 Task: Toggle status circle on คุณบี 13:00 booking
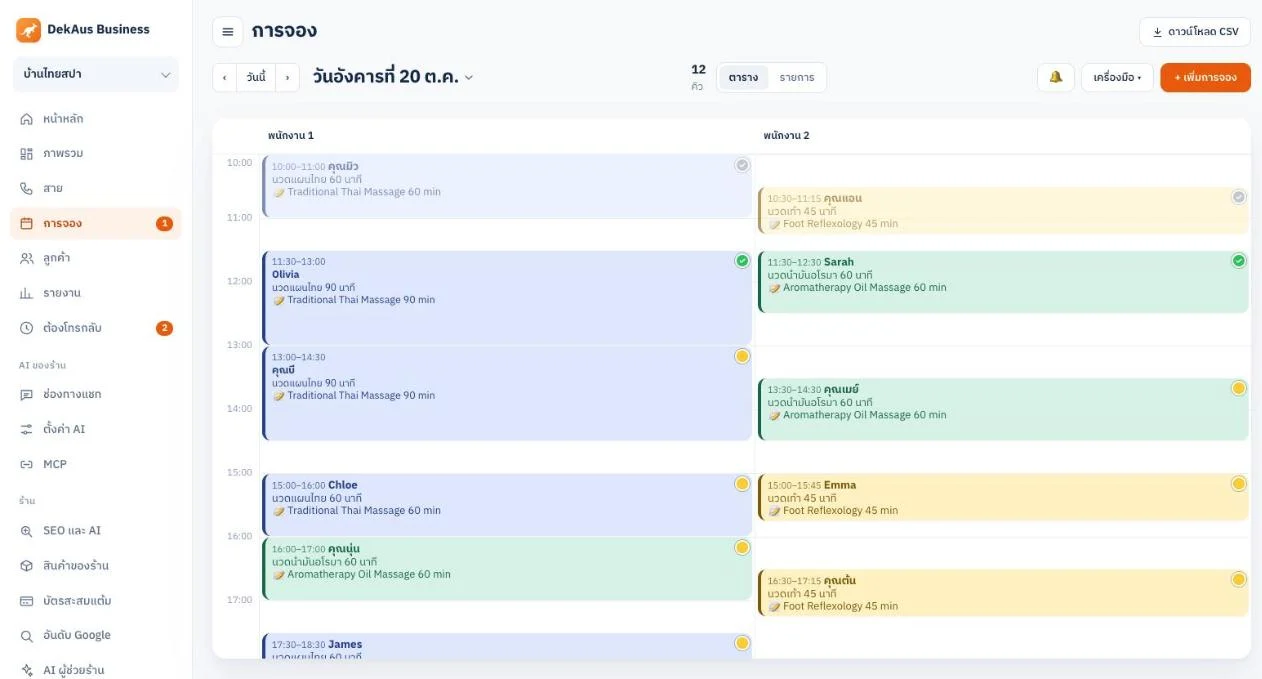[742, 356]
